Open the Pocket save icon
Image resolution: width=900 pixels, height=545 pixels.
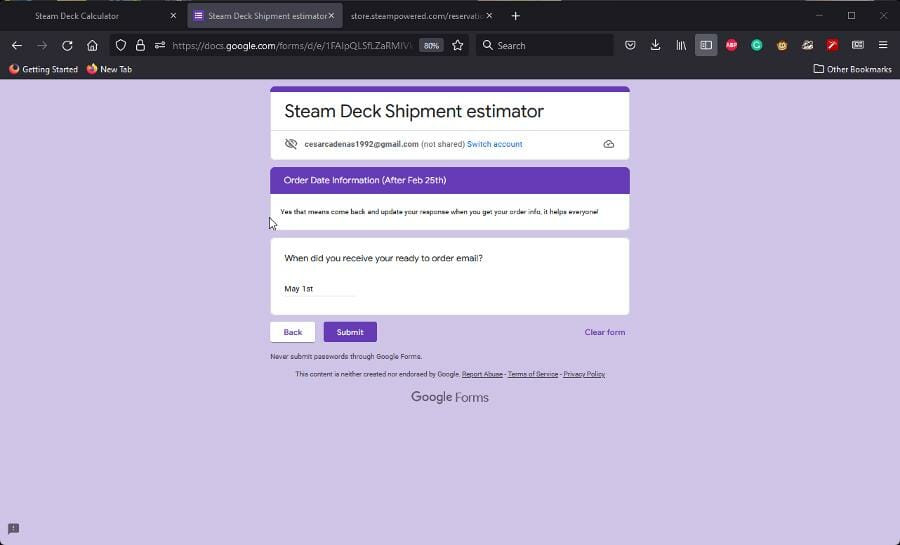pyautogui.click(x=630, y=45)
